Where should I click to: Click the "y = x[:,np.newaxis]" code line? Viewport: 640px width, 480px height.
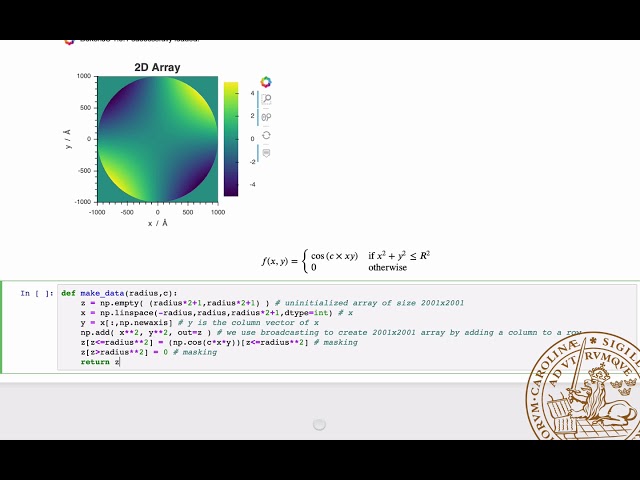[200, 323]
